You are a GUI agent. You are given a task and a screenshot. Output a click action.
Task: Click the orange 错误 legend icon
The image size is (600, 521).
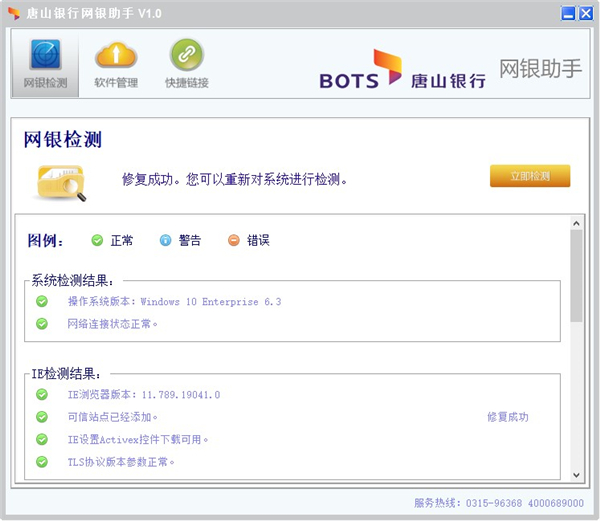pos(233,240)
